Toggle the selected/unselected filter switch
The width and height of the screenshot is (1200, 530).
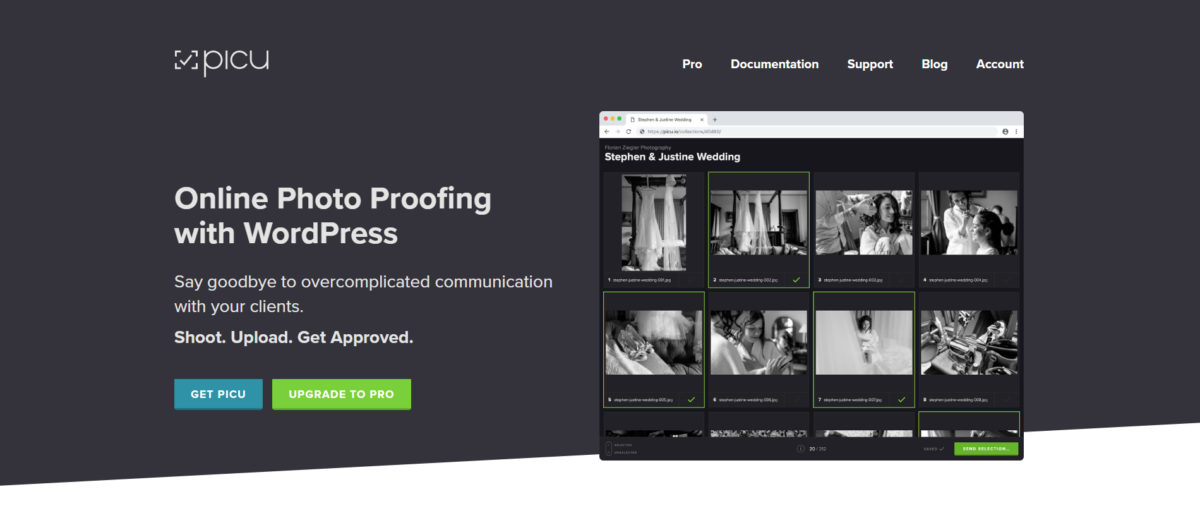[x=608, y=449]
